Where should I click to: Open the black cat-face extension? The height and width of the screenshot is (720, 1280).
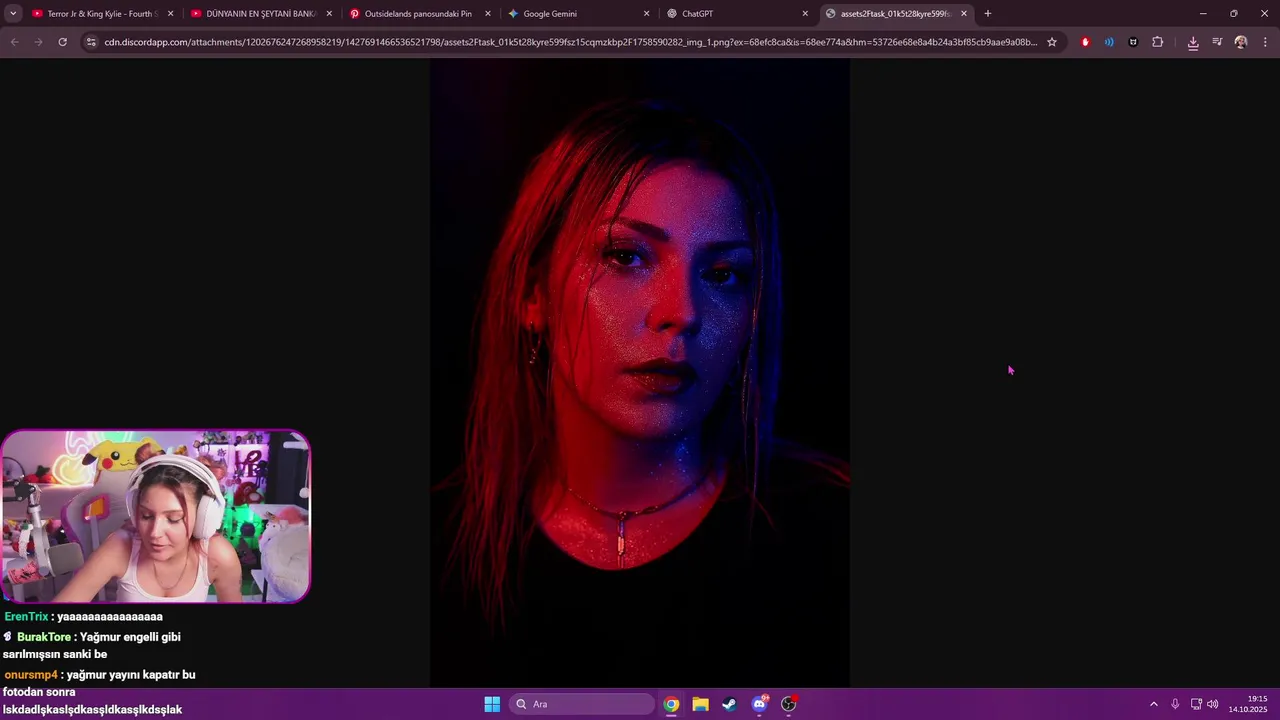click(x=1133, y=42)
